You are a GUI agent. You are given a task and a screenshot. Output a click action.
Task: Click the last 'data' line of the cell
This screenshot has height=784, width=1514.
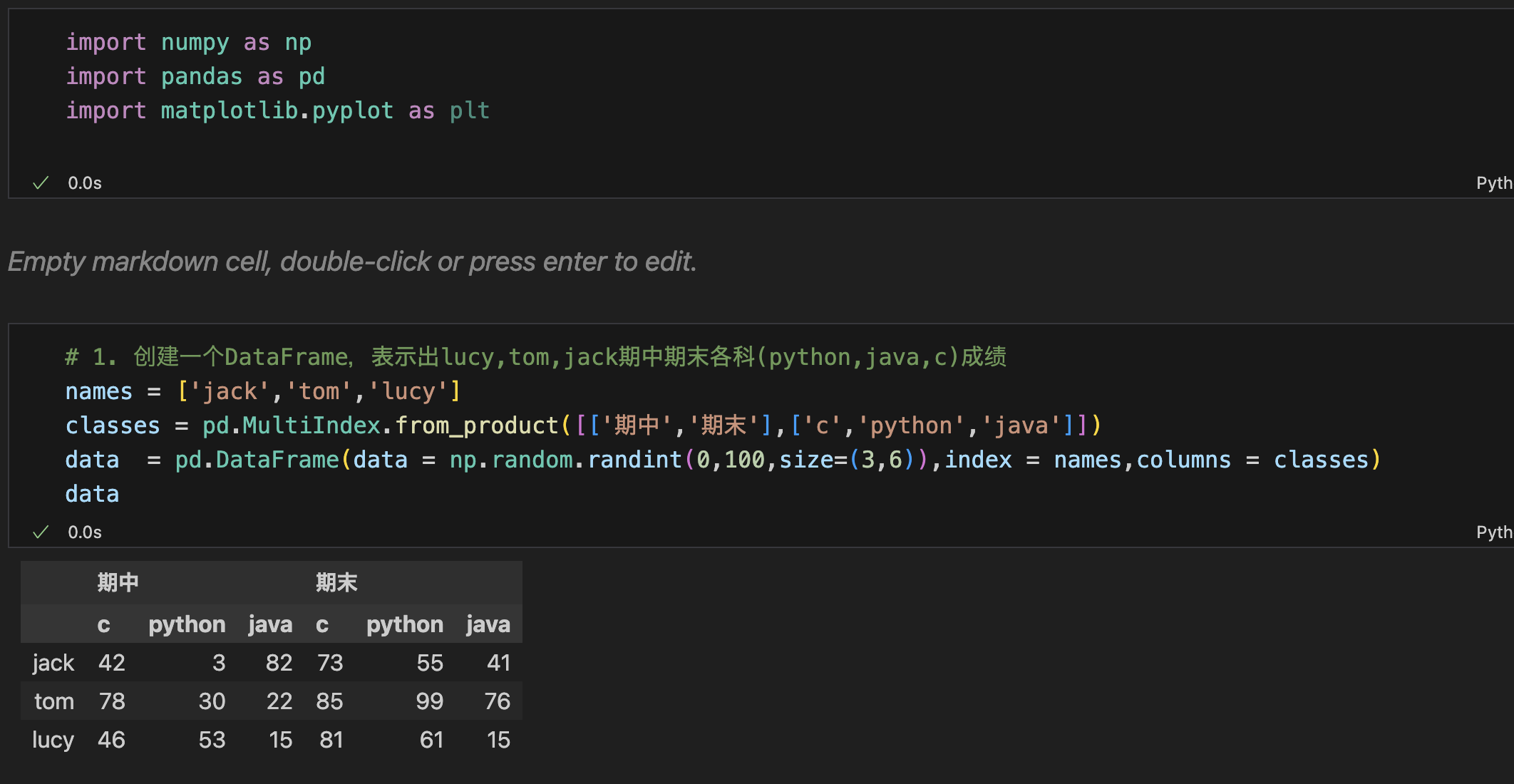(x=92, y=494)
